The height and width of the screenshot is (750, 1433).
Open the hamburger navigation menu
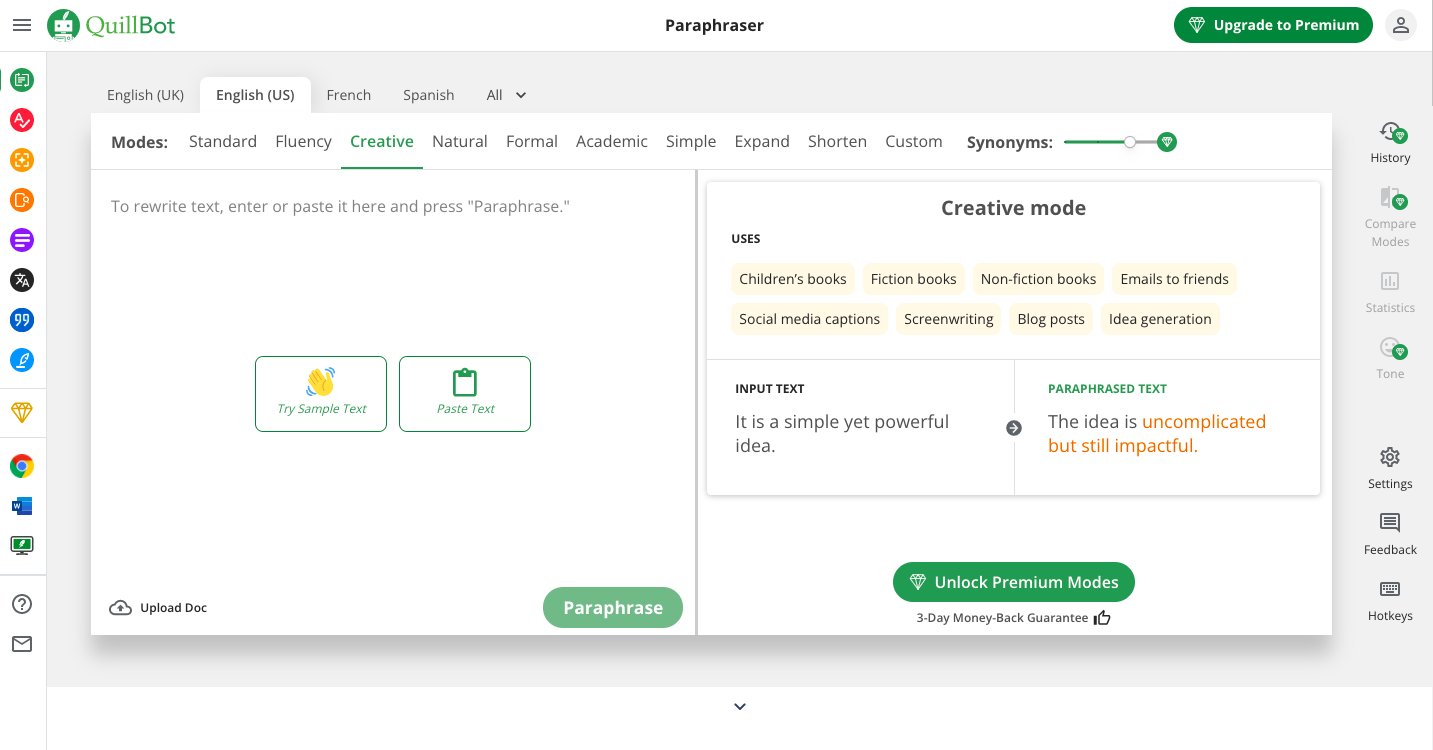pos(21,25)
